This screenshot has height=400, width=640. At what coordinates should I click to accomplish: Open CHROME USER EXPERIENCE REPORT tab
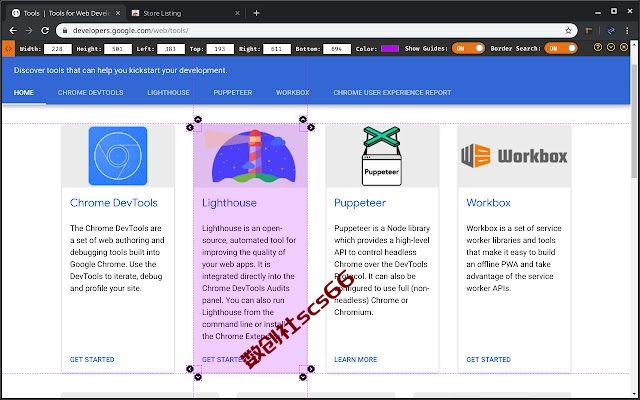[x=392, y=93]
